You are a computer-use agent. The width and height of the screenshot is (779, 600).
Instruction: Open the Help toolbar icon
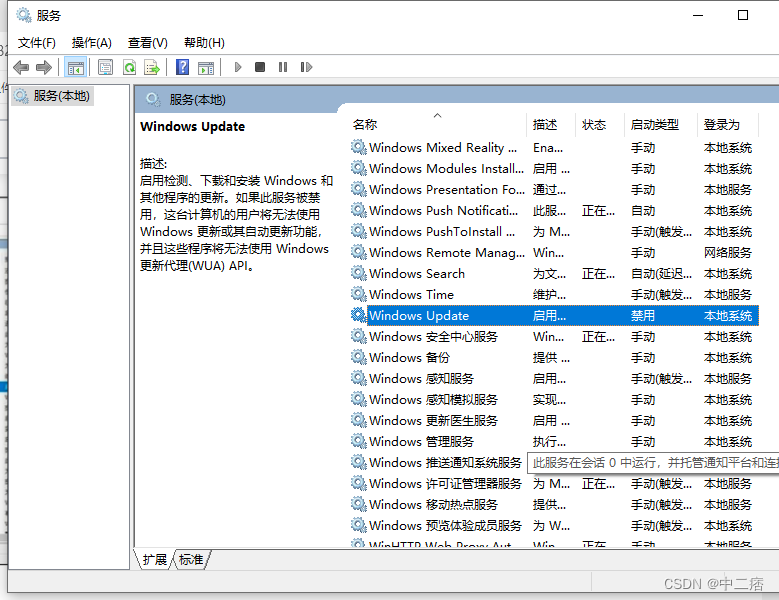coord(182,67)
